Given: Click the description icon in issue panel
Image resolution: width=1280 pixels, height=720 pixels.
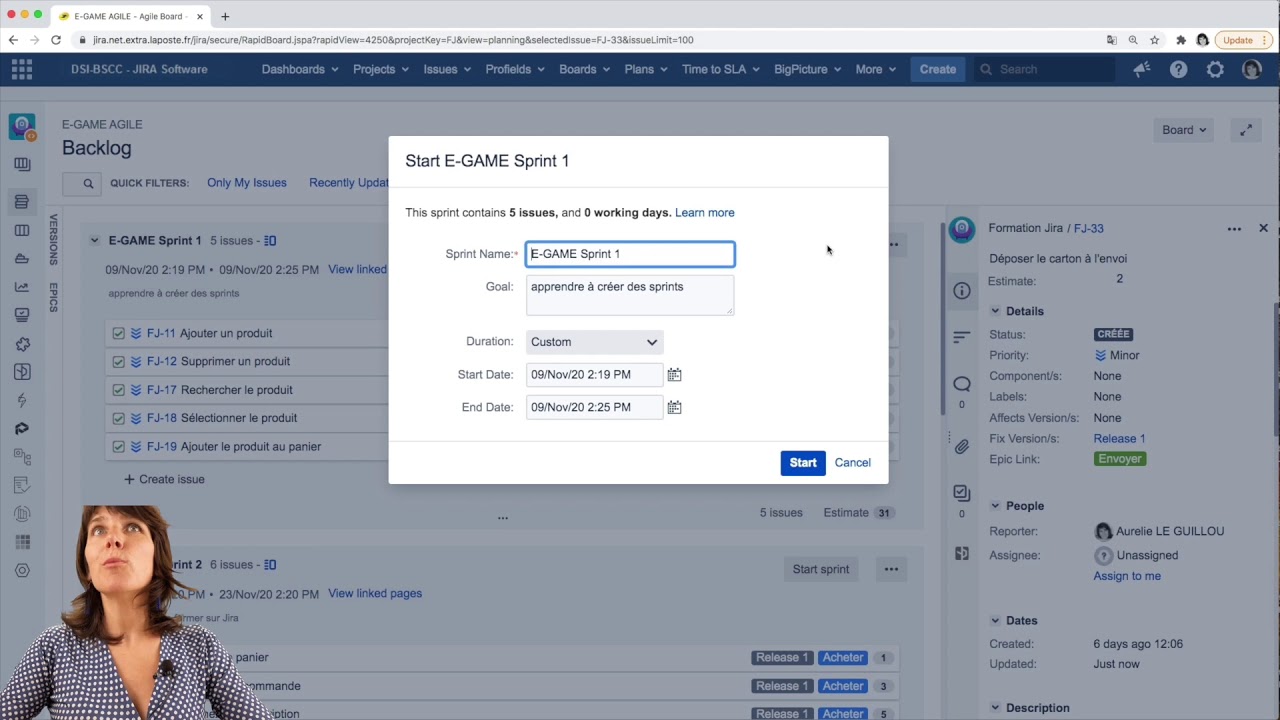Looking at the screenshot, I should pos(961,337).
